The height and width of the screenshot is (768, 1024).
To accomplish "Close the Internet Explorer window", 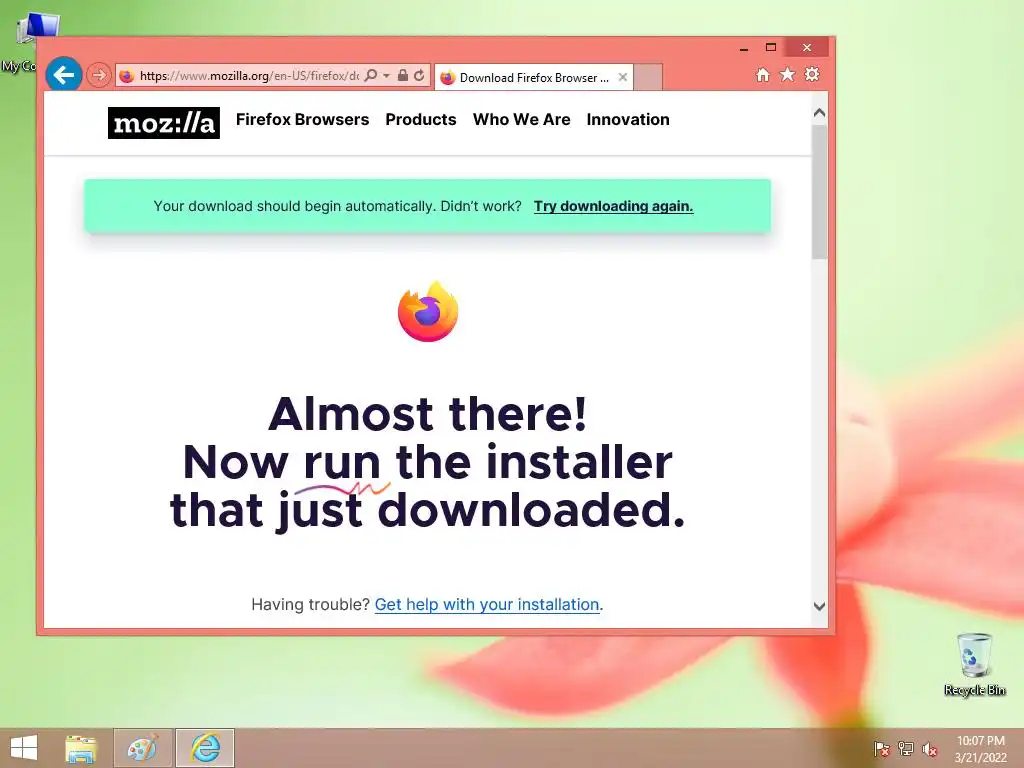I will (x=807, y=48).
